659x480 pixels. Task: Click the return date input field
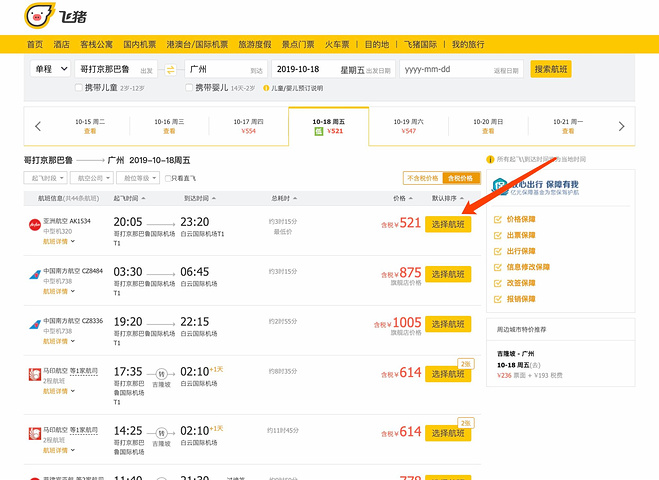click(460, 69)
